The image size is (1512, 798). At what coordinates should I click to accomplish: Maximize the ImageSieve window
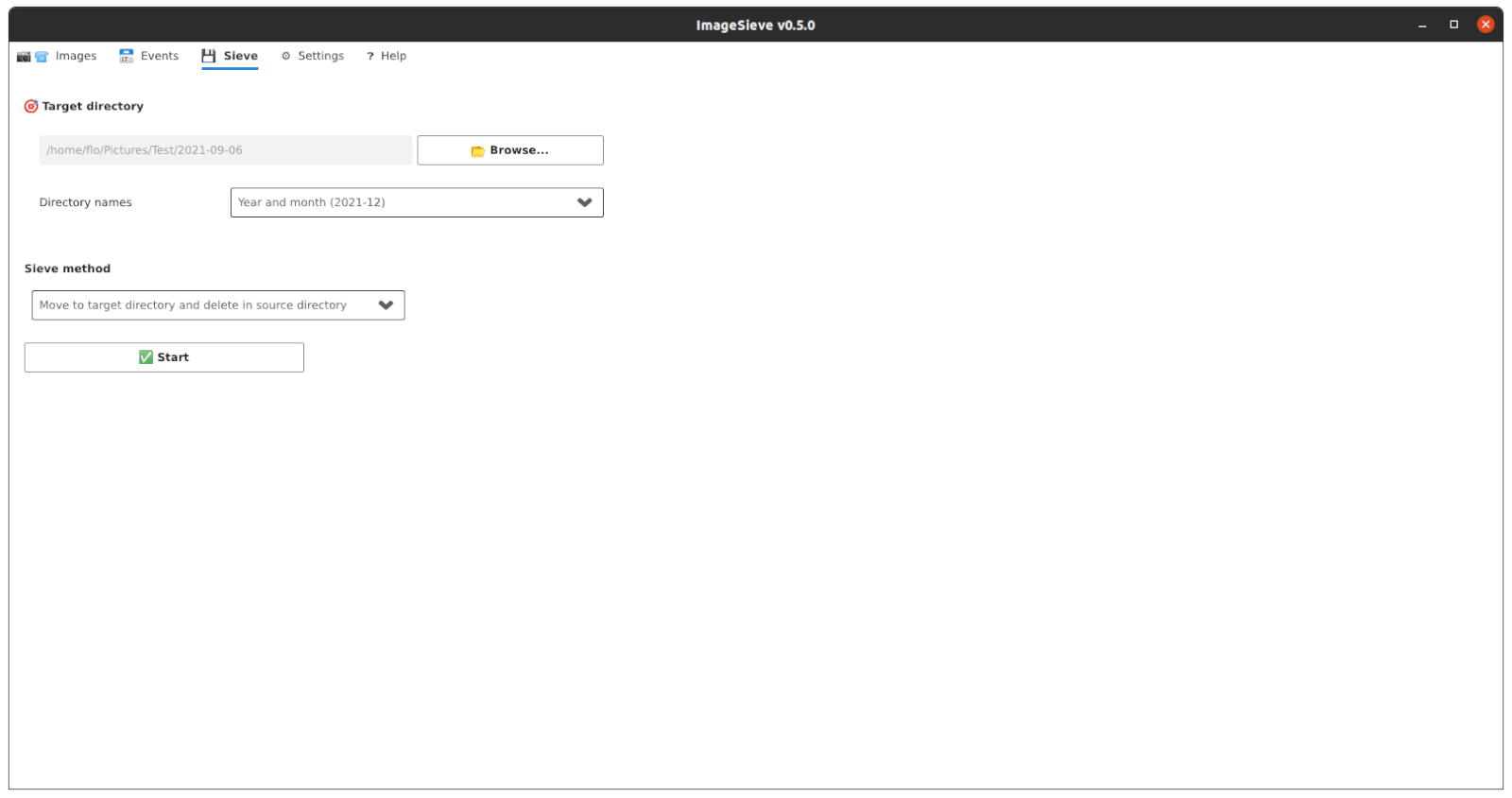click(x=1454, y=25)
